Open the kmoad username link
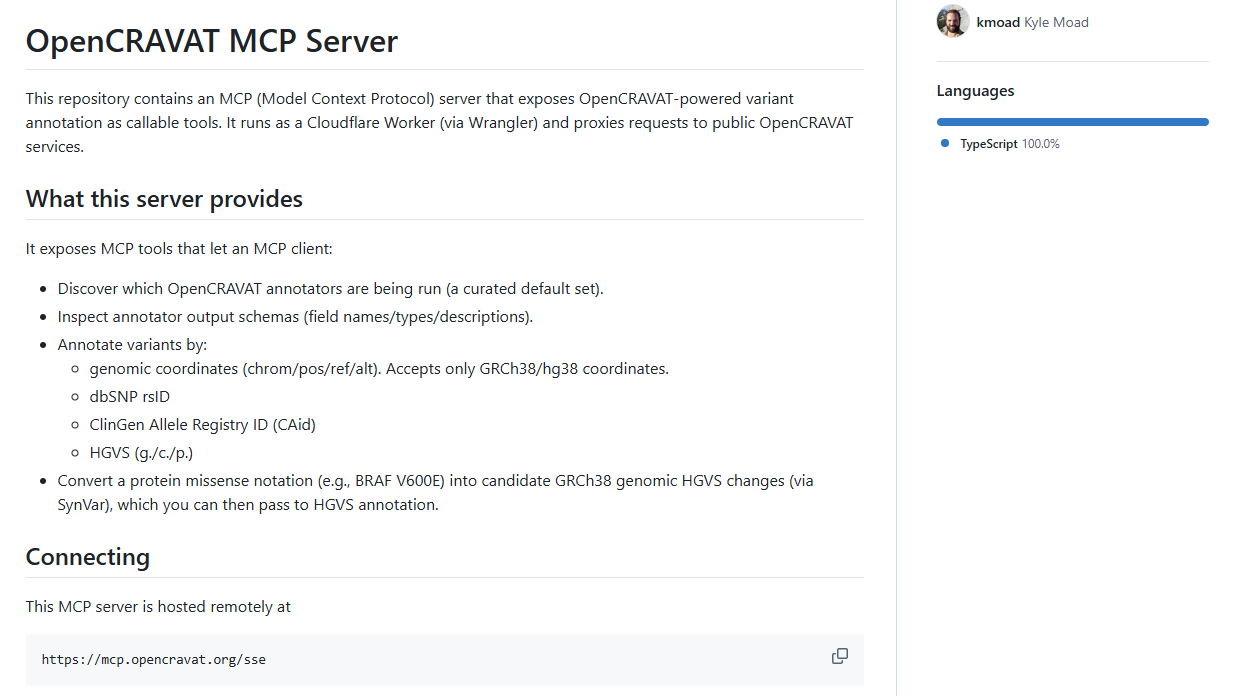The height and width of the screenshot is (696, 1247). click(998, 22)
